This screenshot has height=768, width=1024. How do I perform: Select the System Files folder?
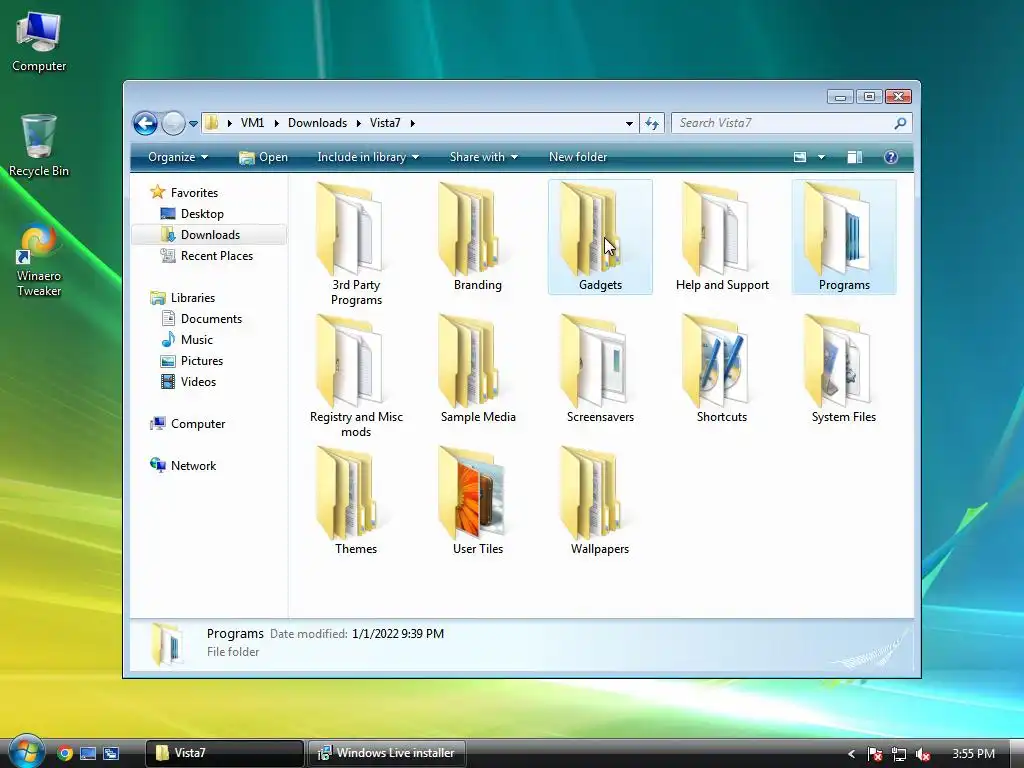(844, 369)
